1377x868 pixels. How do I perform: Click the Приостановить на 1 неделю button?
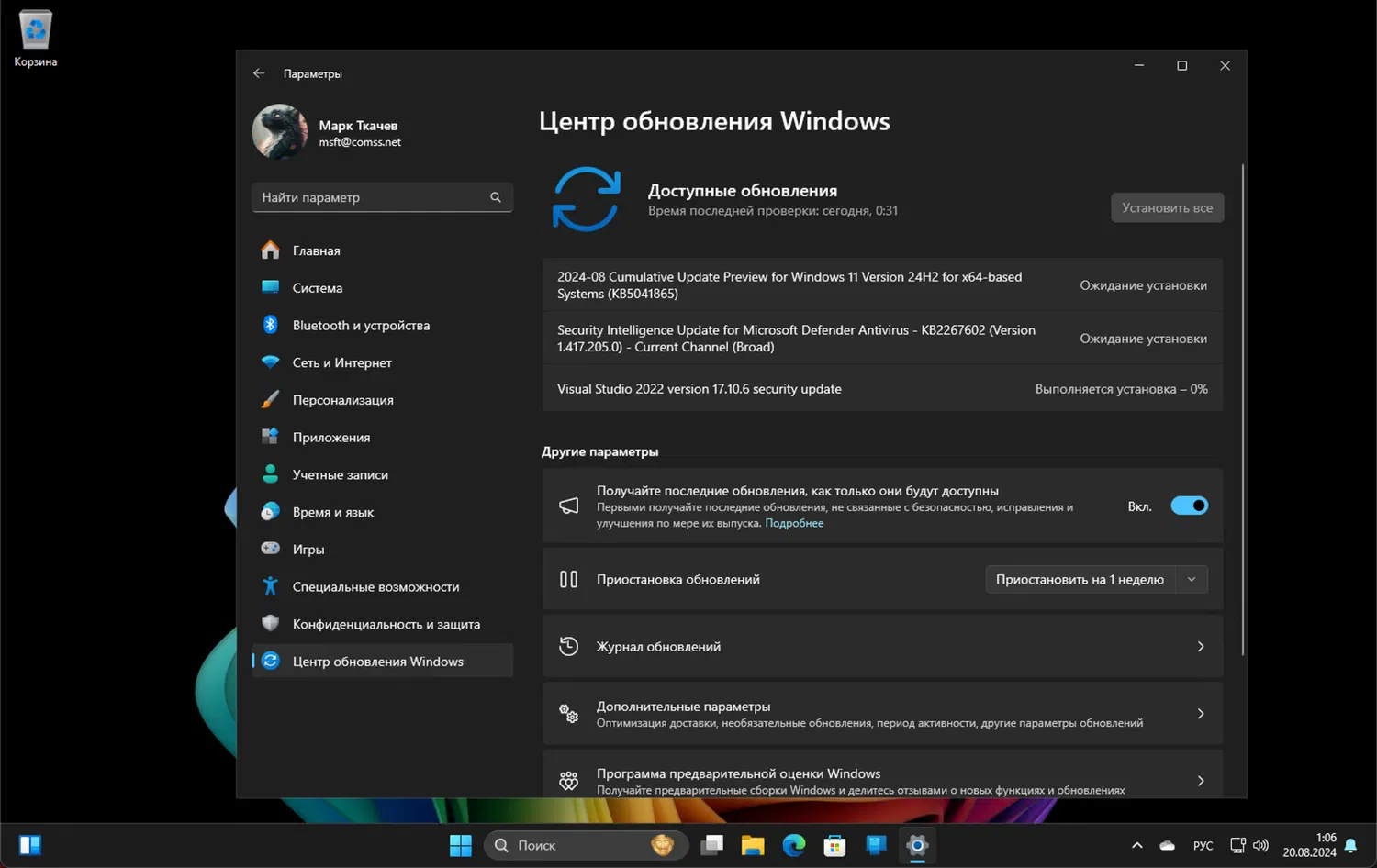pyautogui.click(x=1080, y=580)
